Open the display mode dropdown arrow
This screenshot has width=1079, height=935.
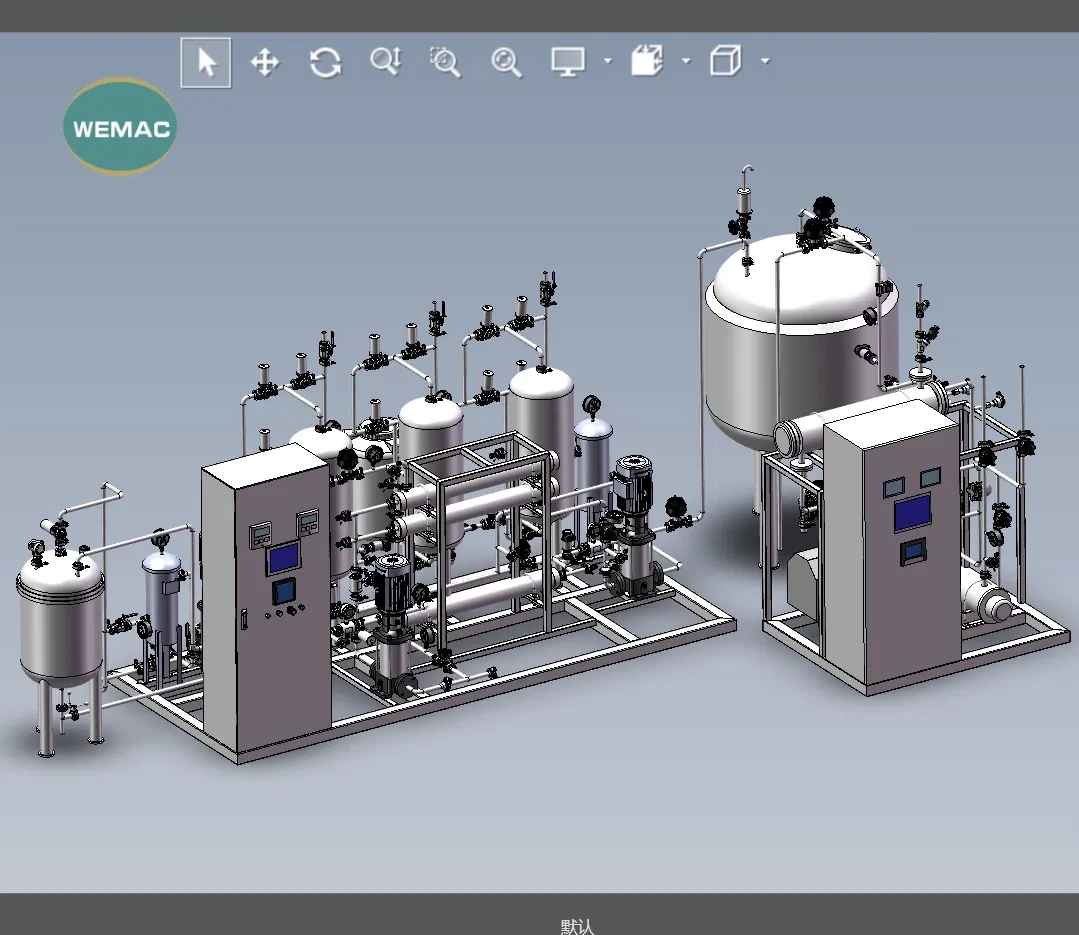click(x=608, y=62)
